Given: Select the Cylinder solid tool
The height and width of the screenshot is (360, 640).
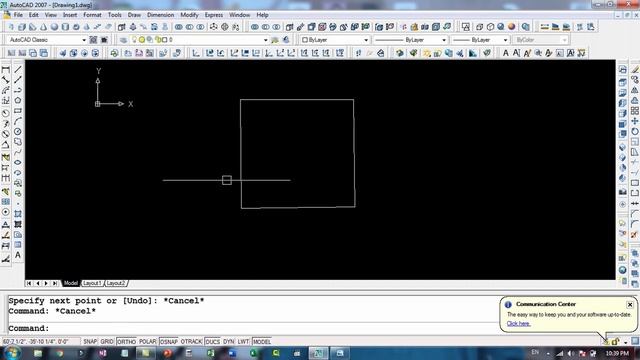Looking at the screenshot, I should 65,27.
